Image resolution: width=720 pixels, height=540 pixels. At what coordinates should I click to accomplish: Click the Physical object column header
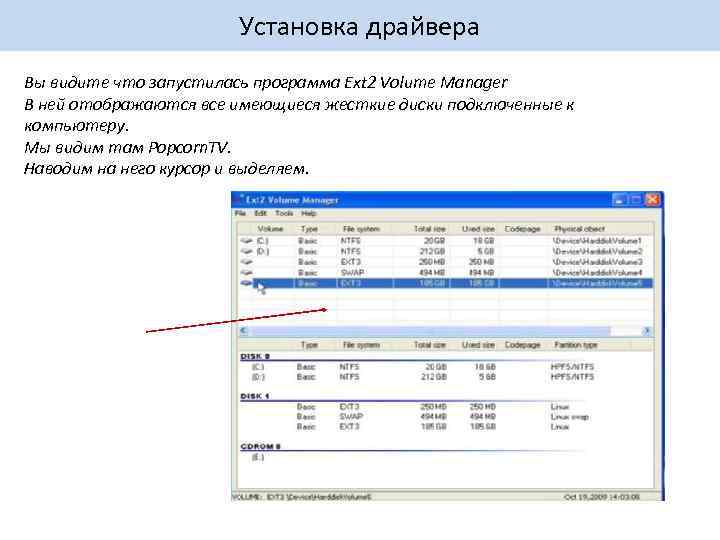click(579, 229)
